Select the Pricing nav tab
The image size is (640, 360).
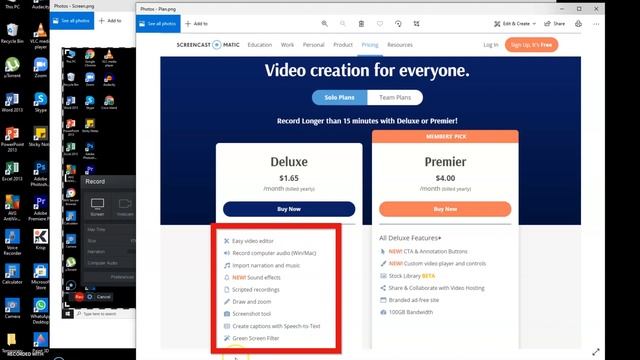tap(370, 45)
